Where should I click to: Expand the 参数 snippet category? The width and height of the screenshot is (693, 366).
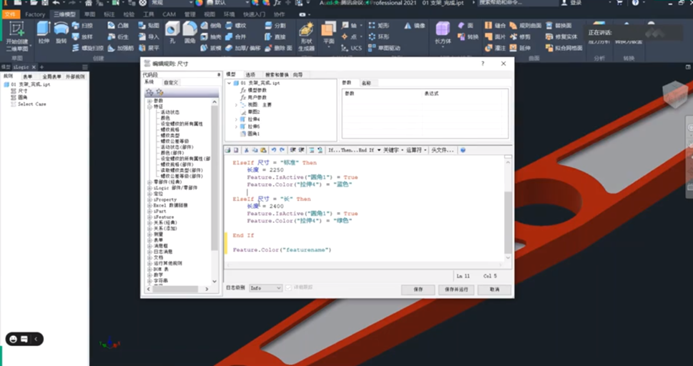[150, 101]
